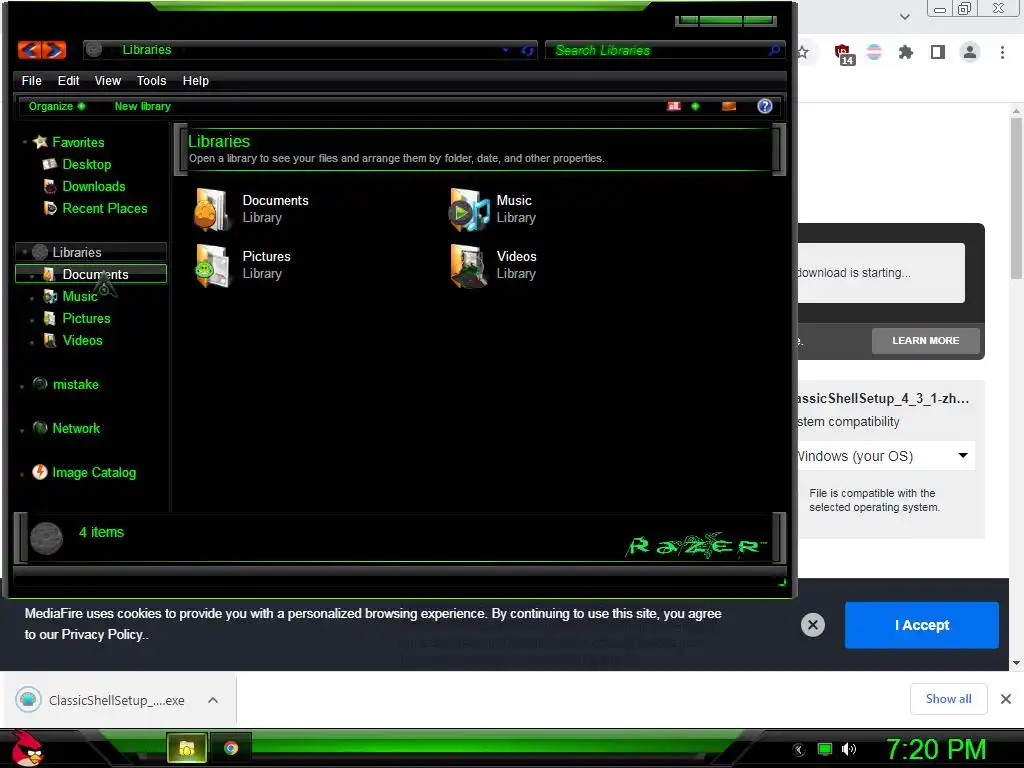Open the mistake user folder
1024x768 pixels.
[75, 385]
